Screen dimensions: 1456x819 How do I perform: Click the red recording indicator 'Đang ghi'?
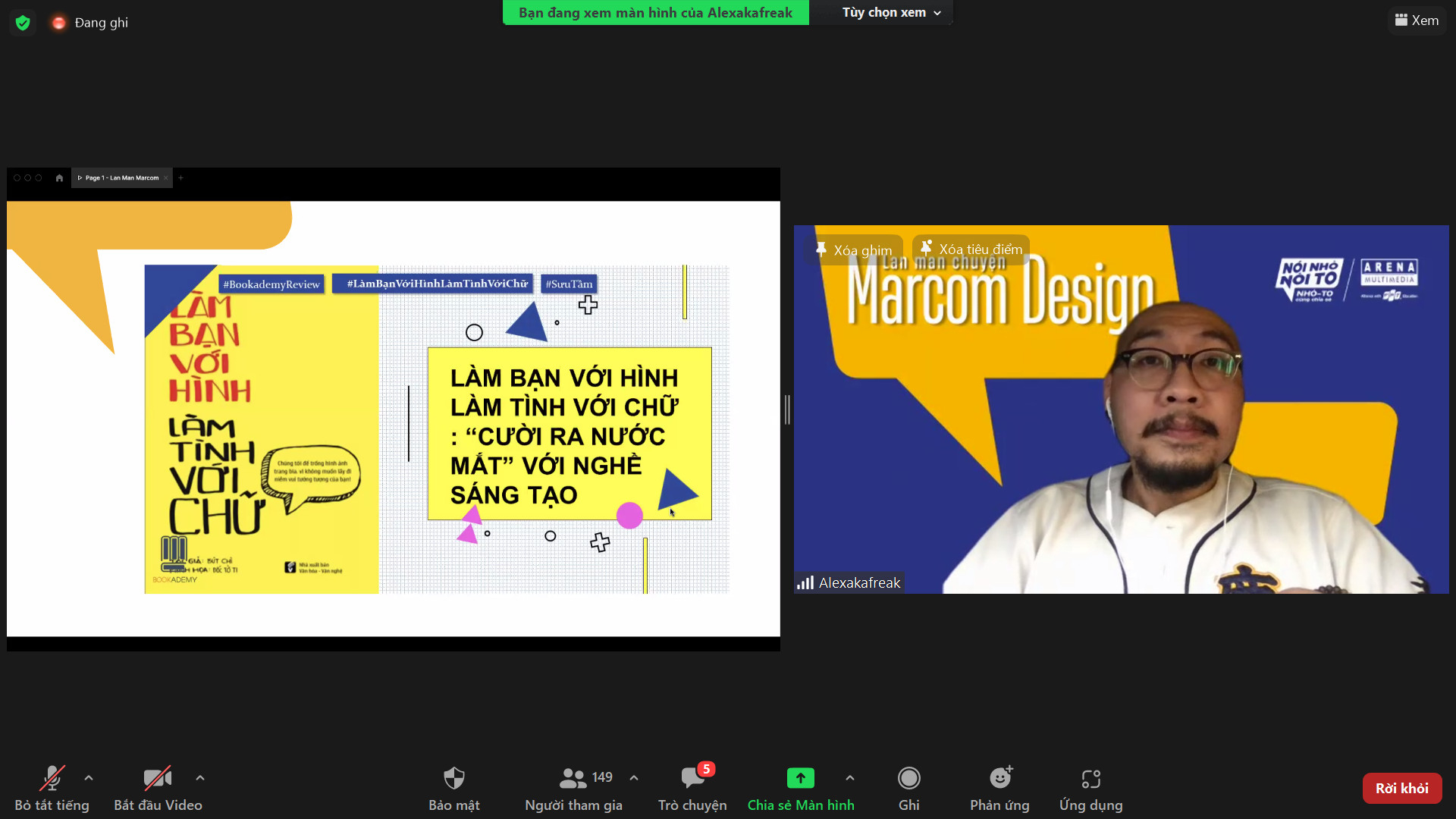(90, 23)
